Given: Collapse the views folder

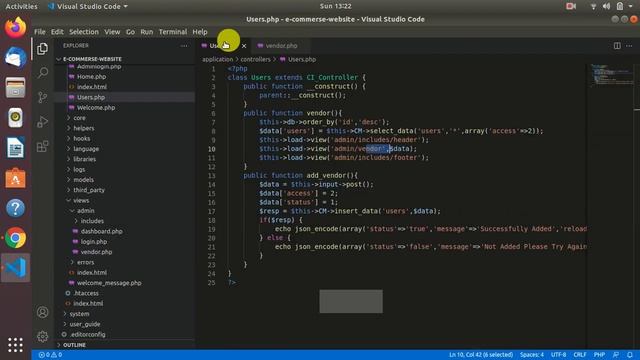Looking at the screenshot, I should pyautogui.click(x=81, y=200).
